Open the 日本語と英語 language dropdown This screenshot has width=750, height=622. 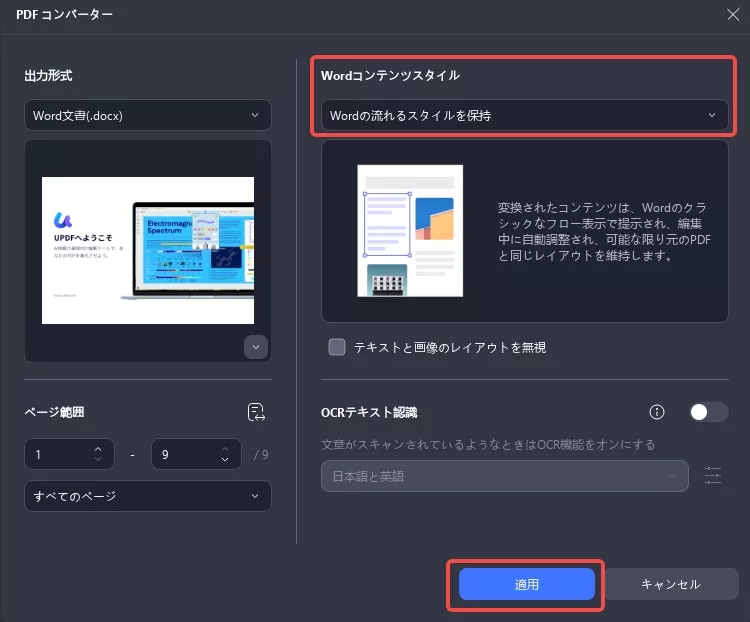point(505,476)
